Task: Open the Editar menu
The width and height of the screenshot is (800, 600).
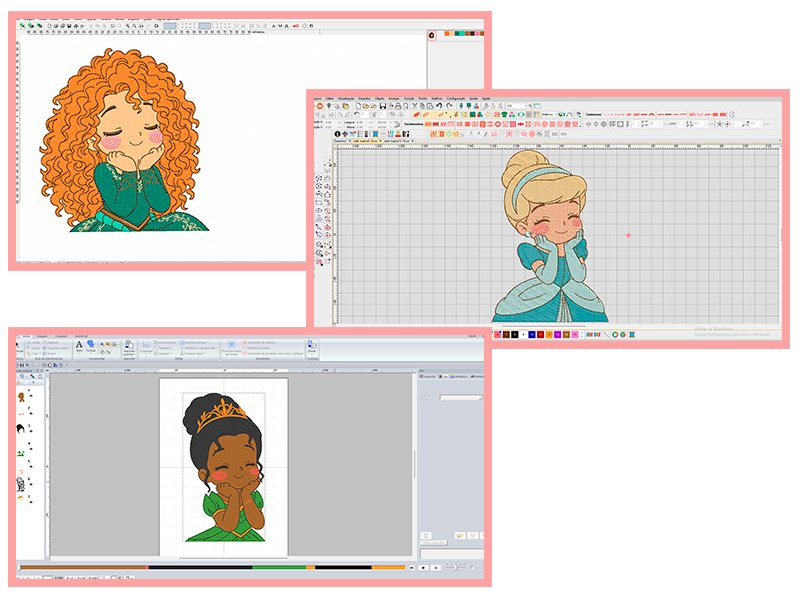Action: click(330, 98)
